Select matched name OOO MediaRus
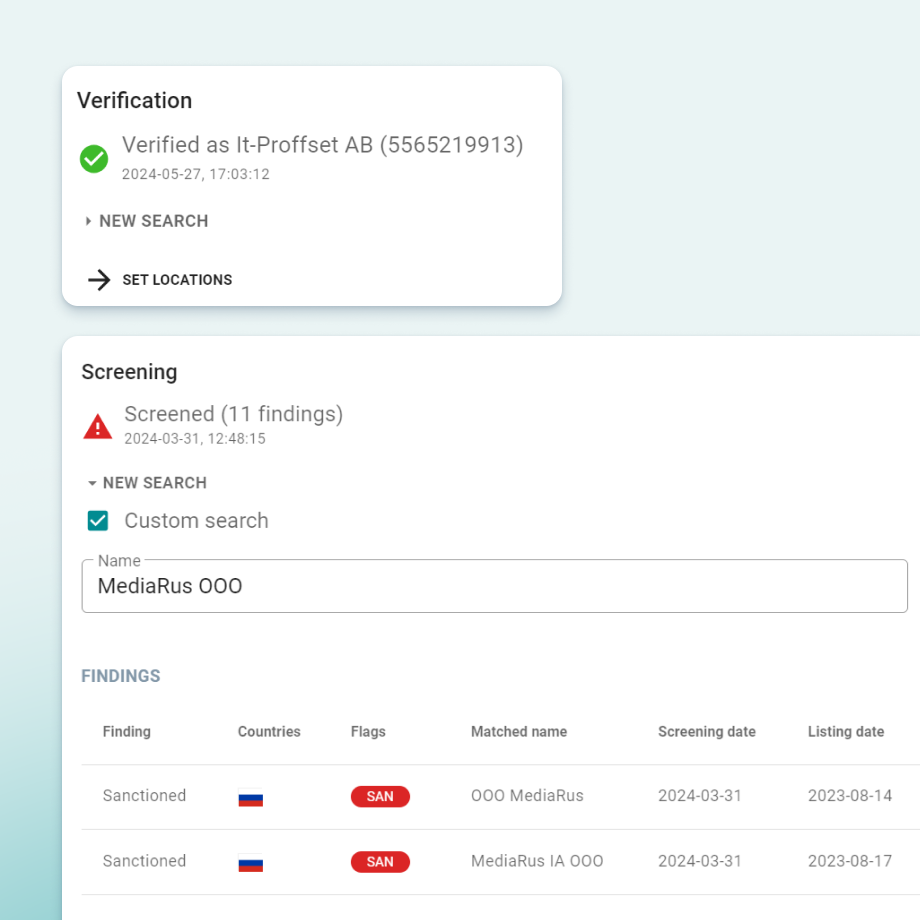Viewport: 920px width, 920px height. pyautogui.click(x=527, y=796)
